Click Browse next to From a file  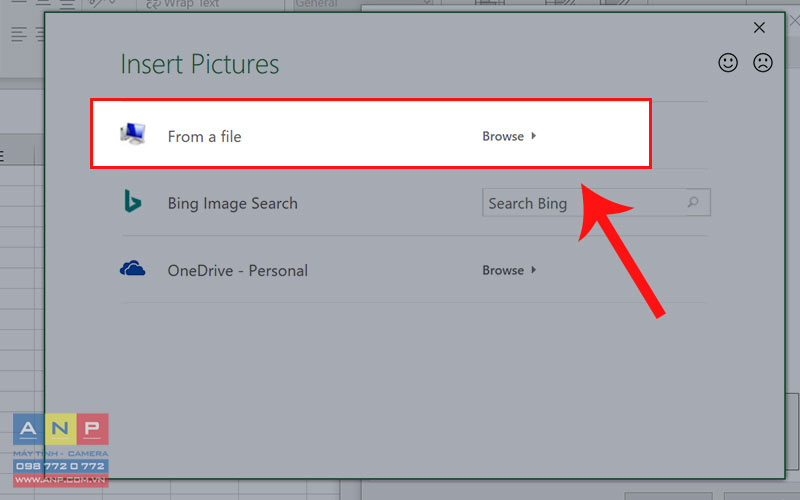pyautogui.click(x=503, y=136)
